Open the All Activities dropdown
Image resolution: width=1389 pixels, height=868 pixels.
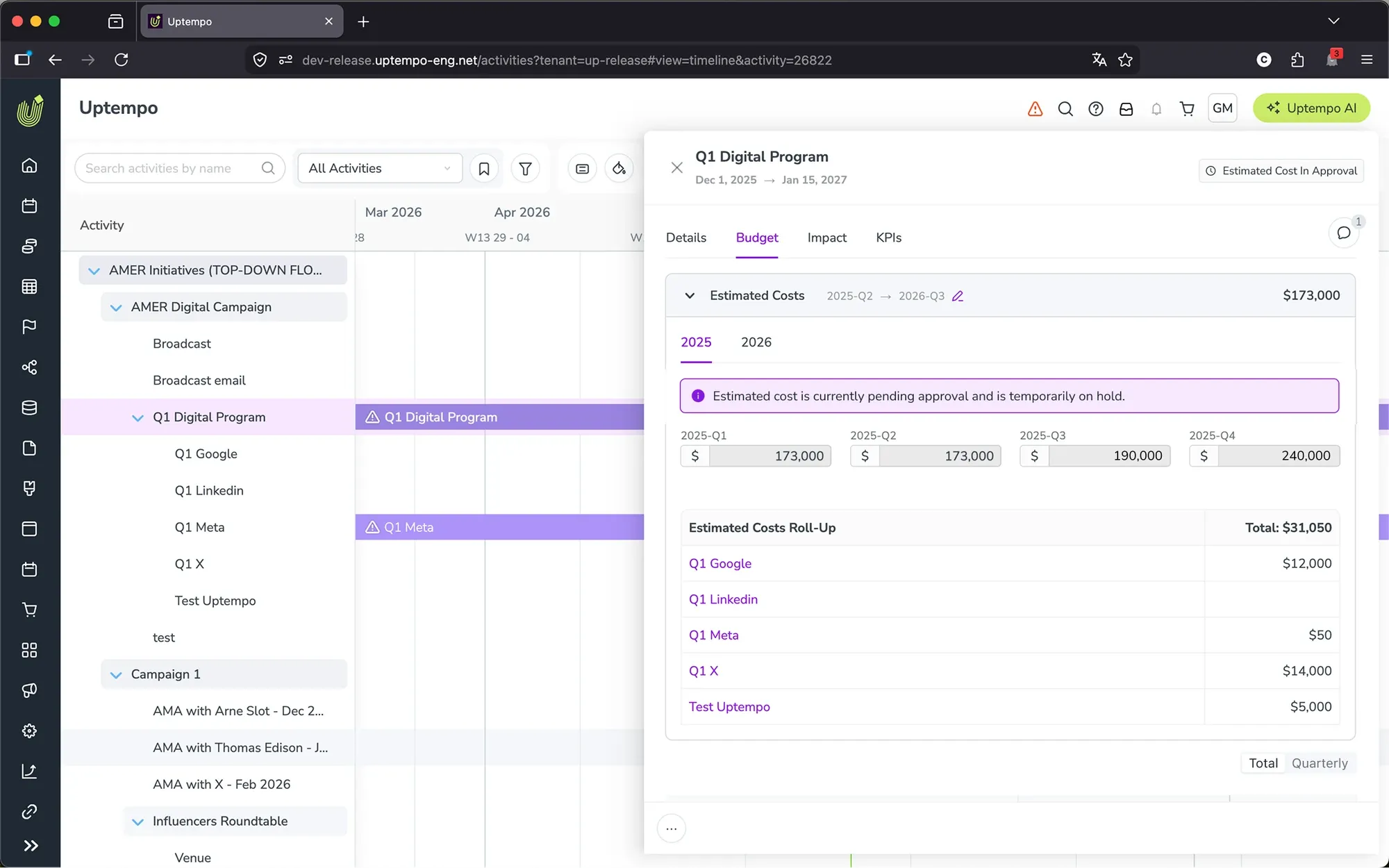(x=380, y=168)
